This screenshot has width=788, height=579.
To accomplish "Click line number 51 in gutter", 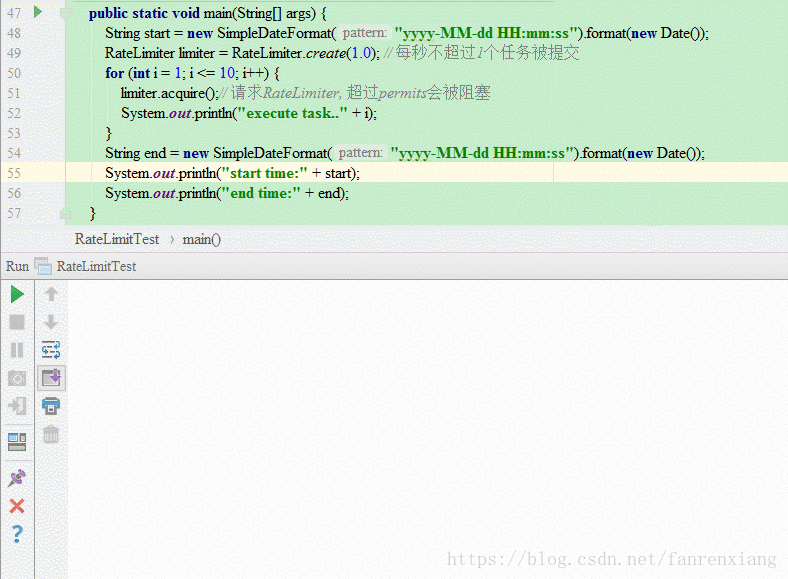I will [14, 93].
